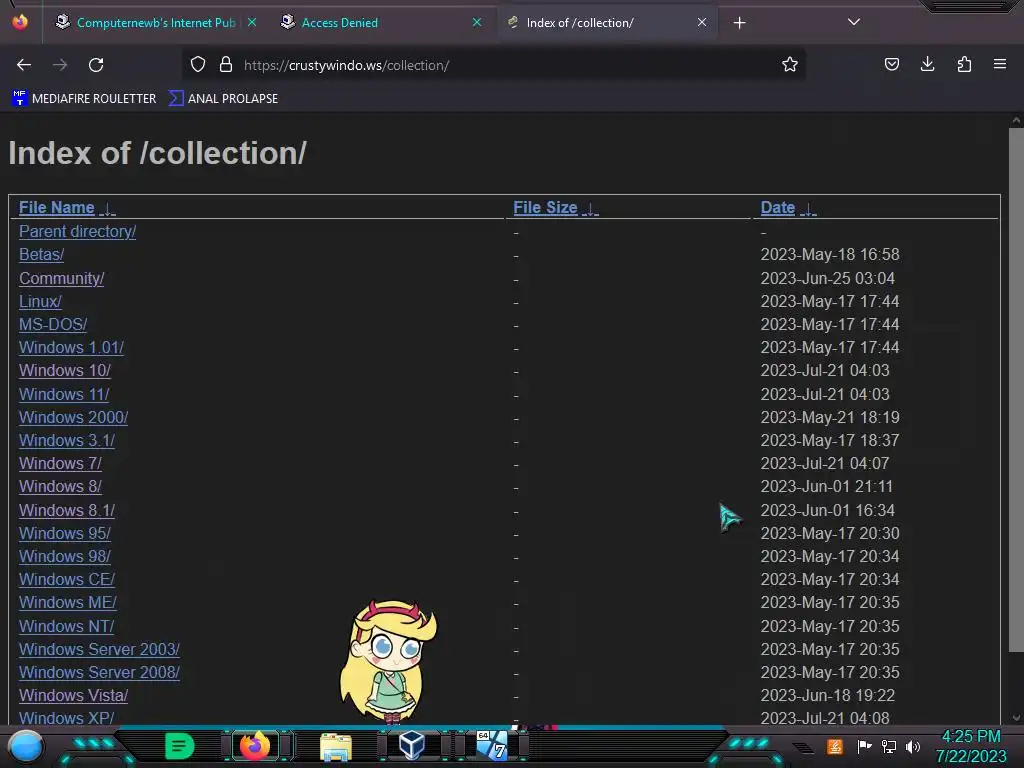Viewport: 1024px width, 768px height.
Task: View site security padlock info
Action: [x=226, y=65]
